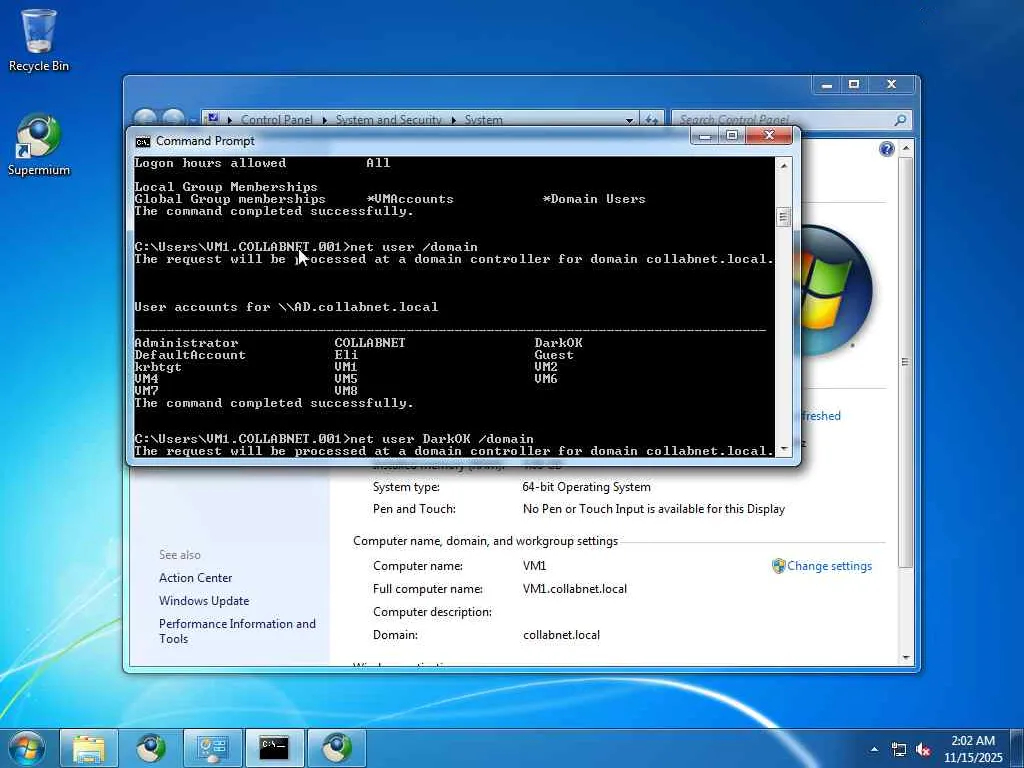The image size is (1024, 768).
Task: Click first Supermium taskbar icon
Action: [151, 748]
